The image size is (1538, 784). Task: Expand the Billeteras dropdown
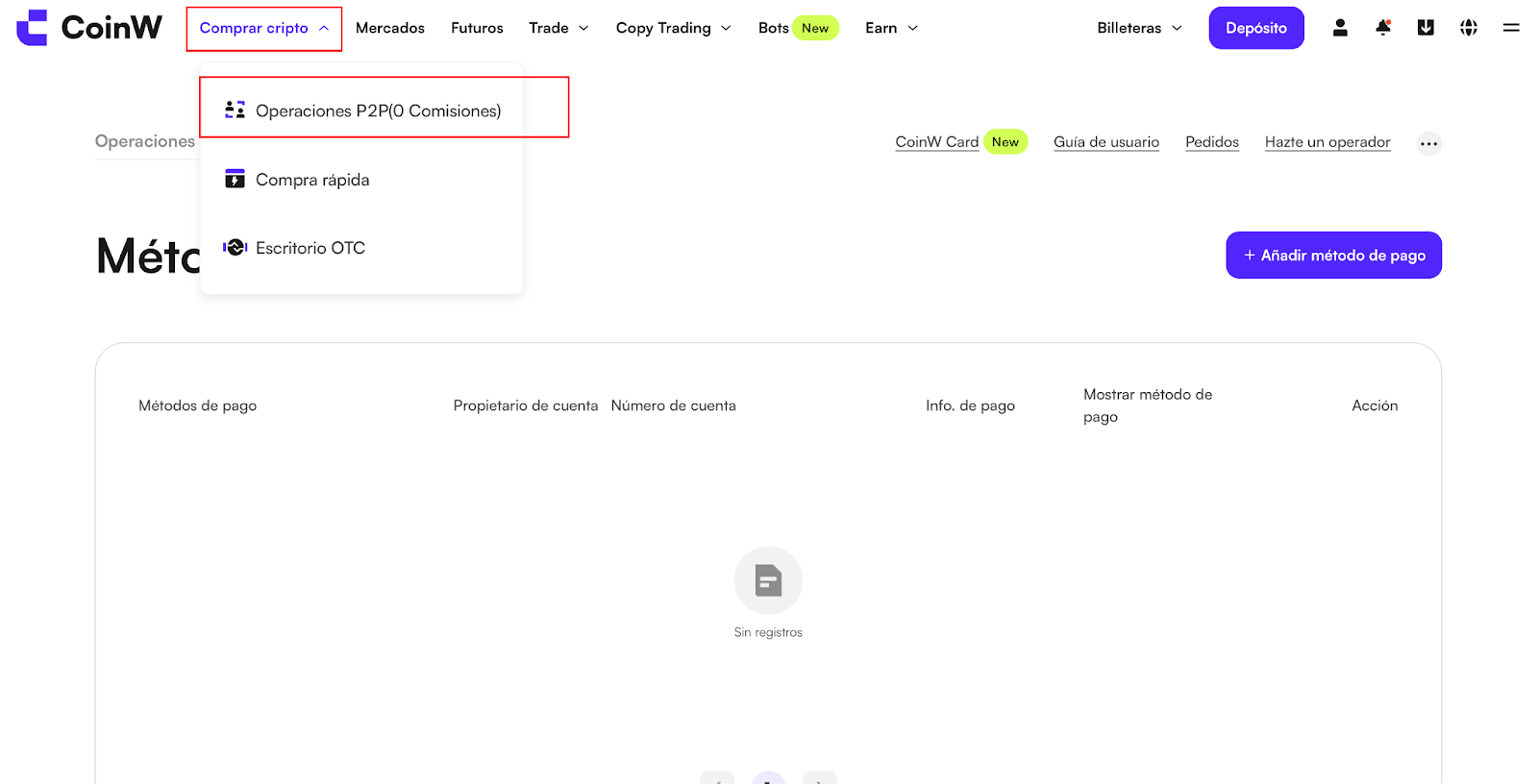tap(1139, 28)
